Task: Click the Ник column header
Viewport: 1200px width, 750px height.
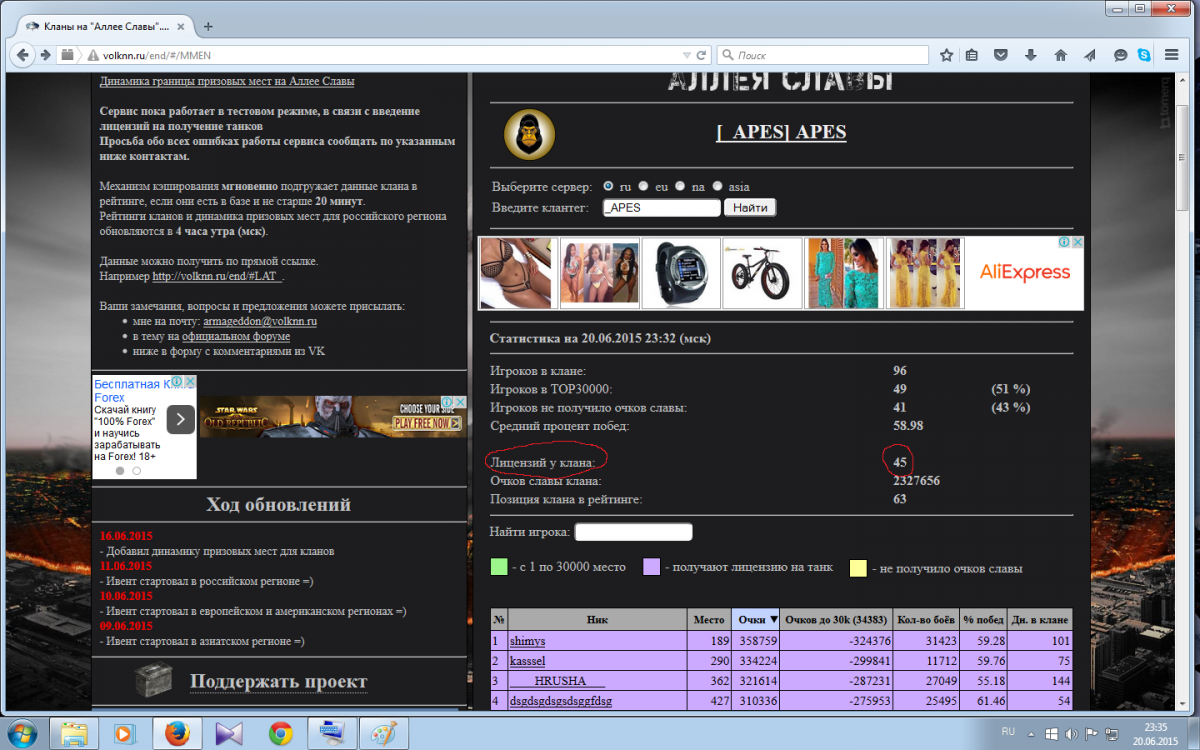Action: (598, 620)
